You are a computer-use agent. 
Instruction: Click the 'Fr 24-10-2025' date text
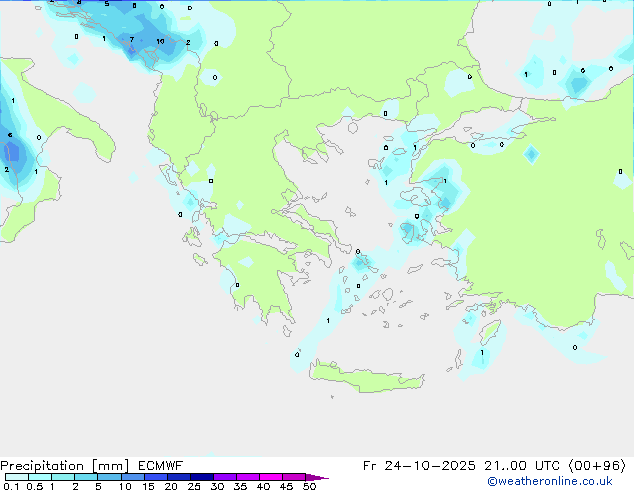click(419, 466)
